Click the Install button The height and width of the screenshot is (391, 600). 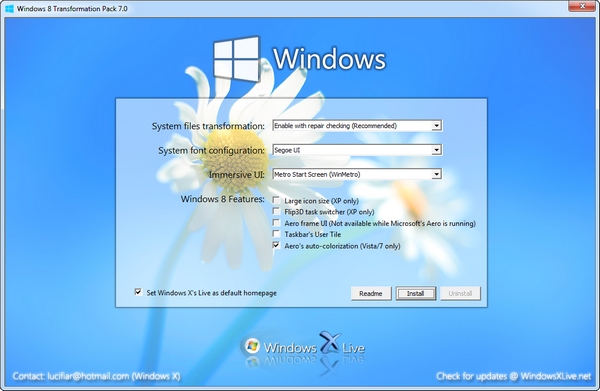[x=416, y=293]
